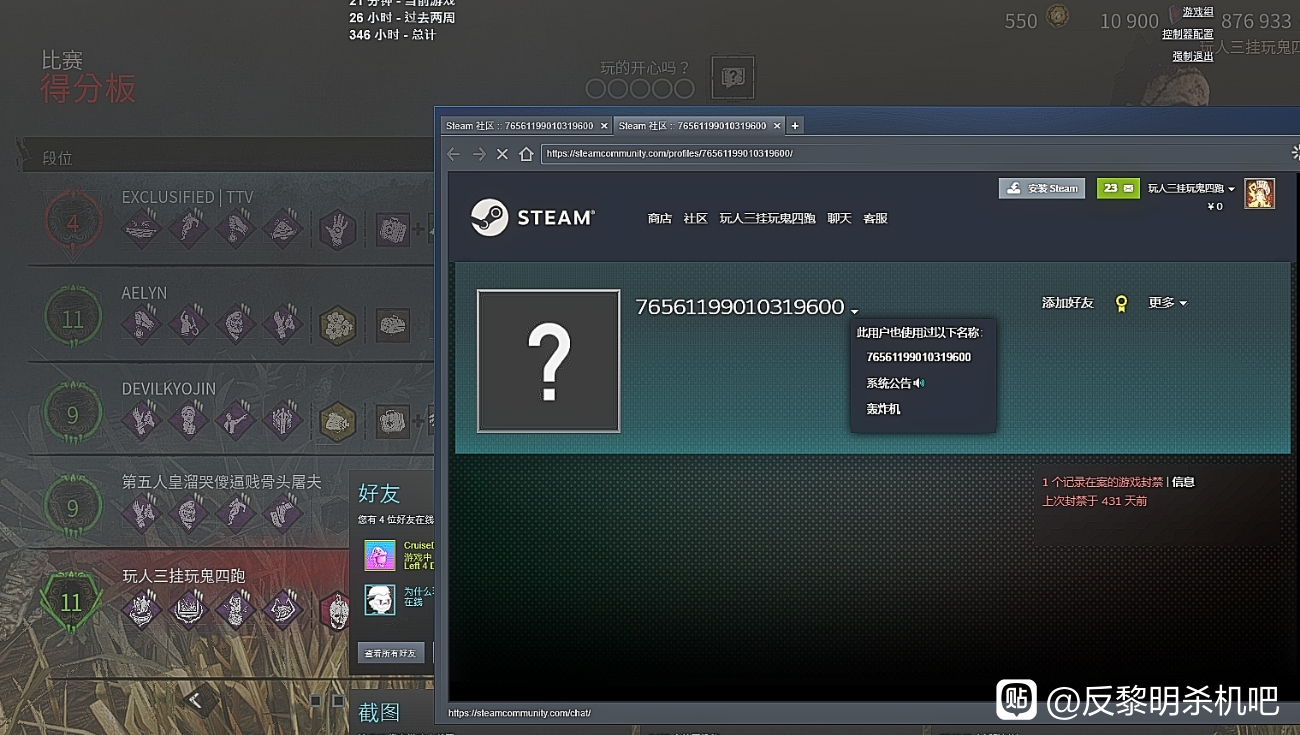Image resolution: width=1300 pixels, height=735 pixels.
Task: Select second perk in DEVILKYOJIN row
Action: point(188,421)
